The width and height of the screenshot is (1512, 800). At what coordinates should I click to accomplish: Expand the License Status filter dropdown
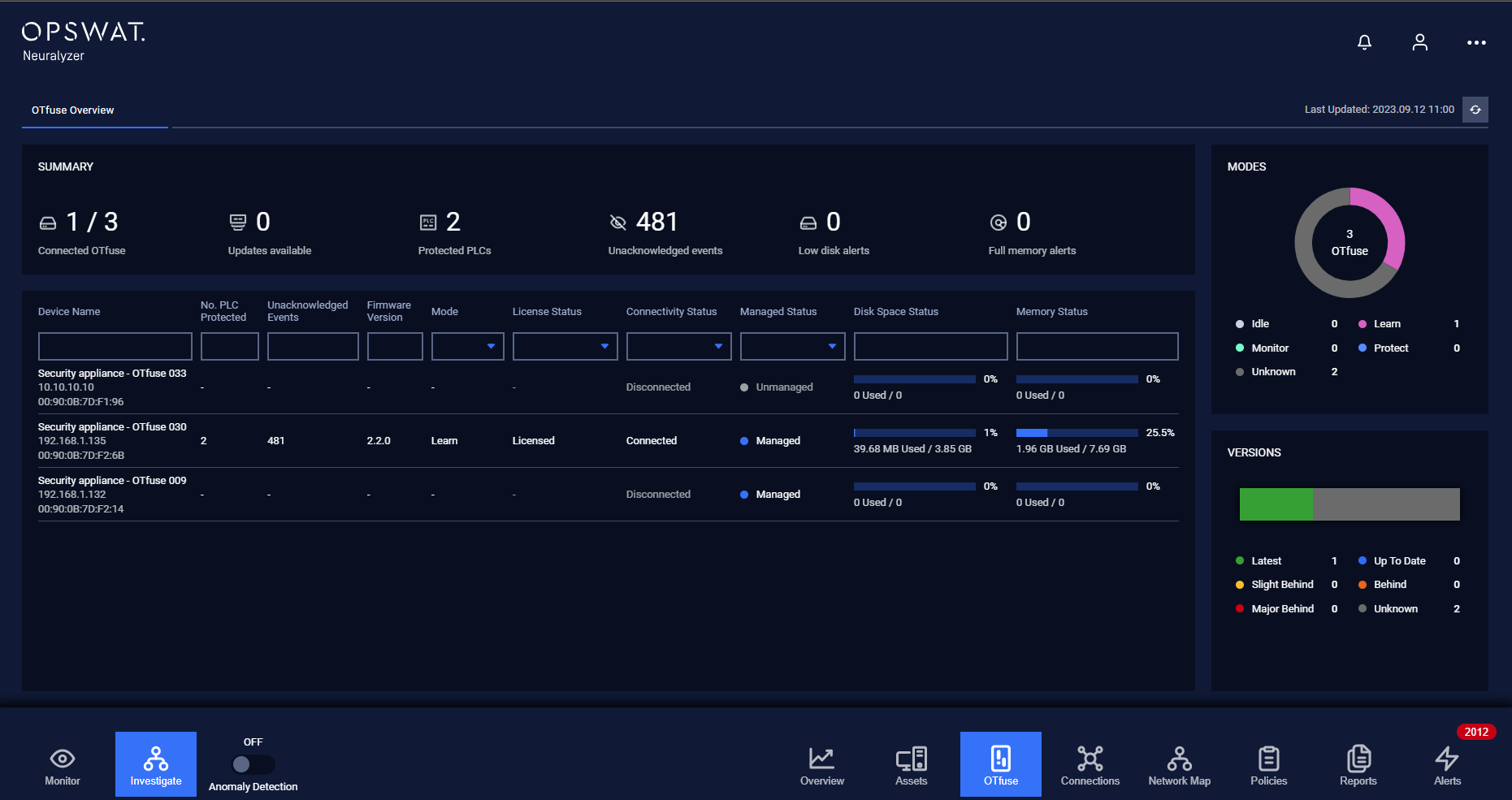coord(565,346)
